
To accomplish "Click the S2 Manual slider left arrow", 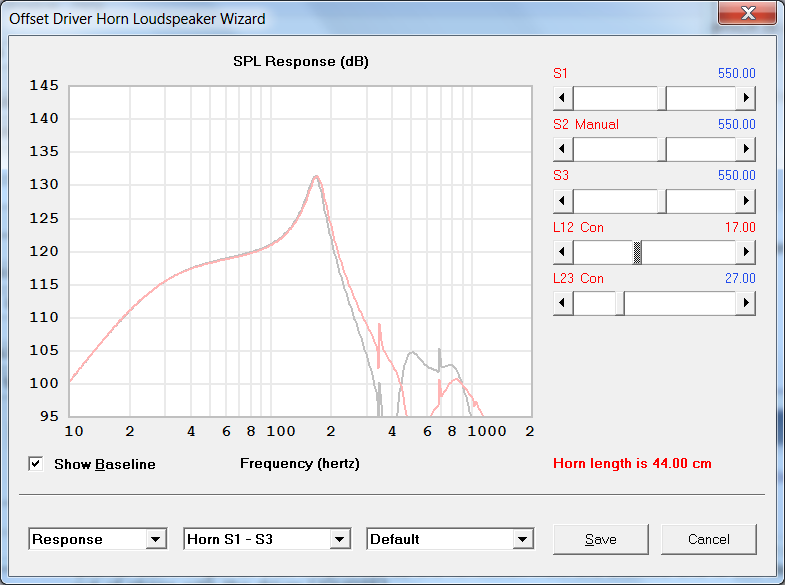I will tap(563, 149).
